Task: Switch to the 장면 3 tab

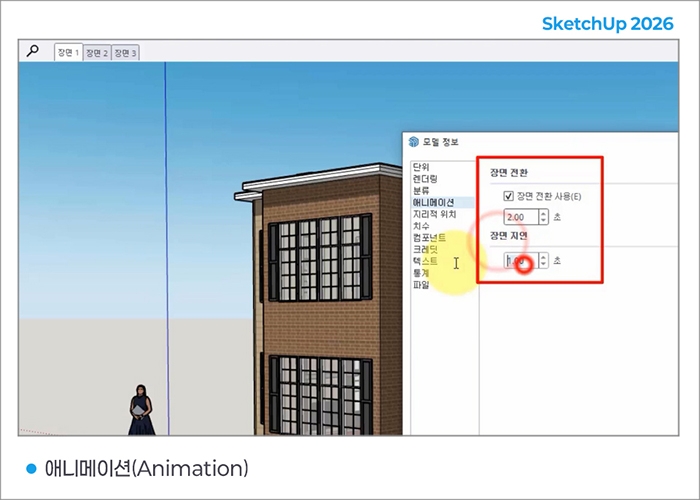Action: (x=125, y=53)
